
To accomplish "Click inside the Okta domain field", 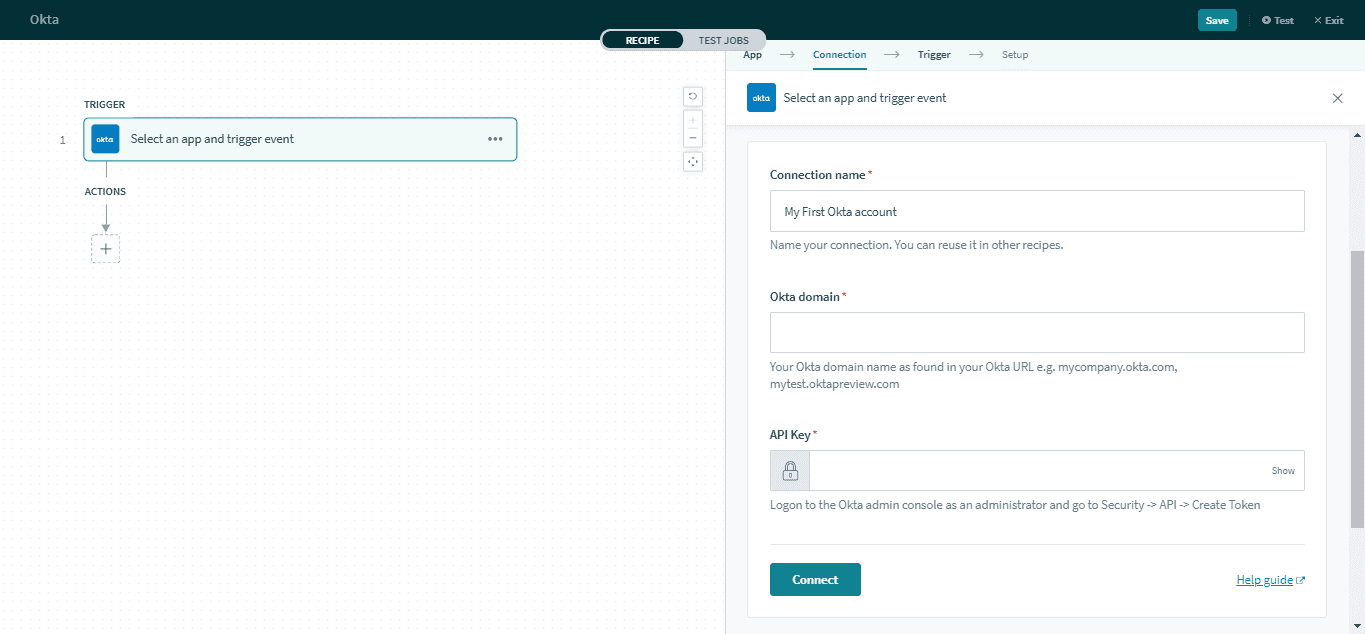I will [1036, 332].
